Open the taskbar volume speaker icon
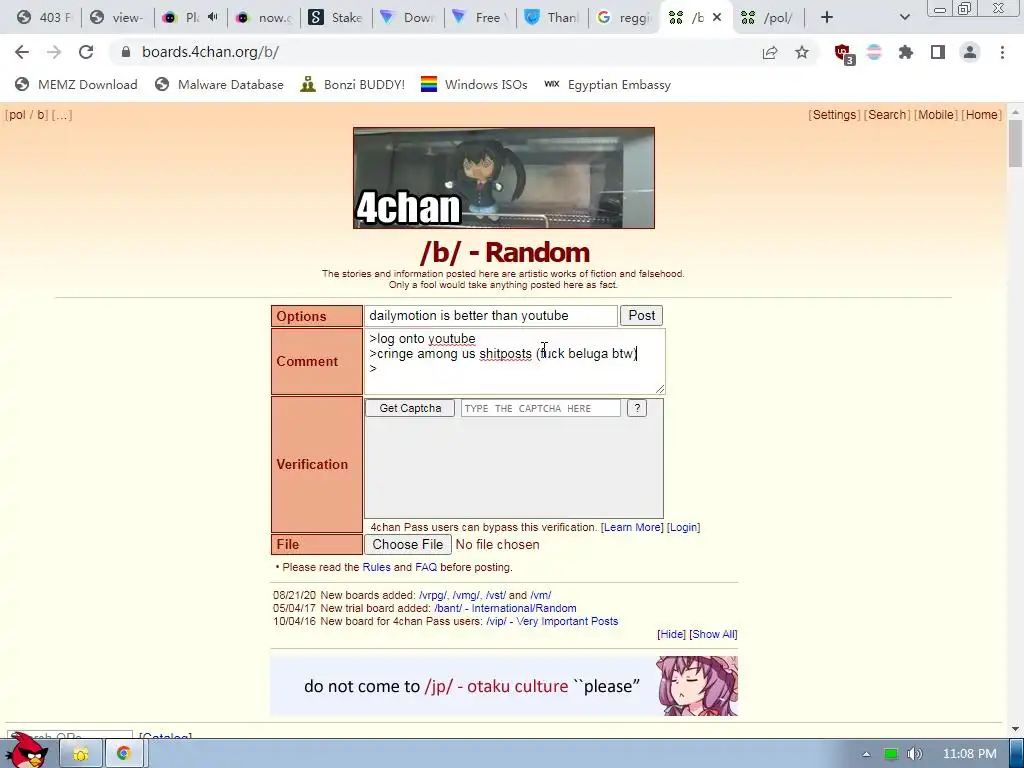1024x768 pixels. (914, 754)
